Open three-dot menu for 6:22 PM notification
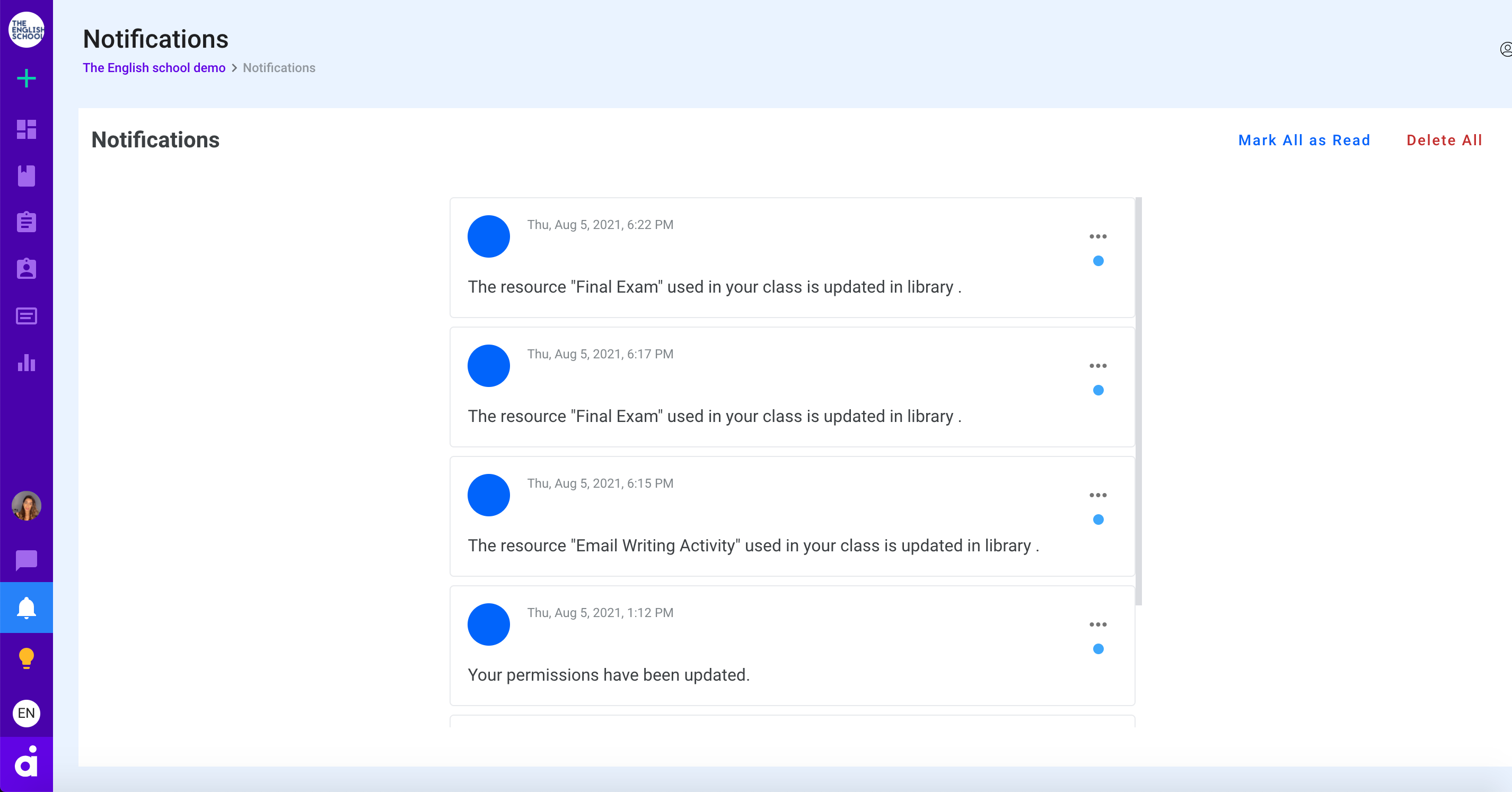 [x=1098, y=236]
